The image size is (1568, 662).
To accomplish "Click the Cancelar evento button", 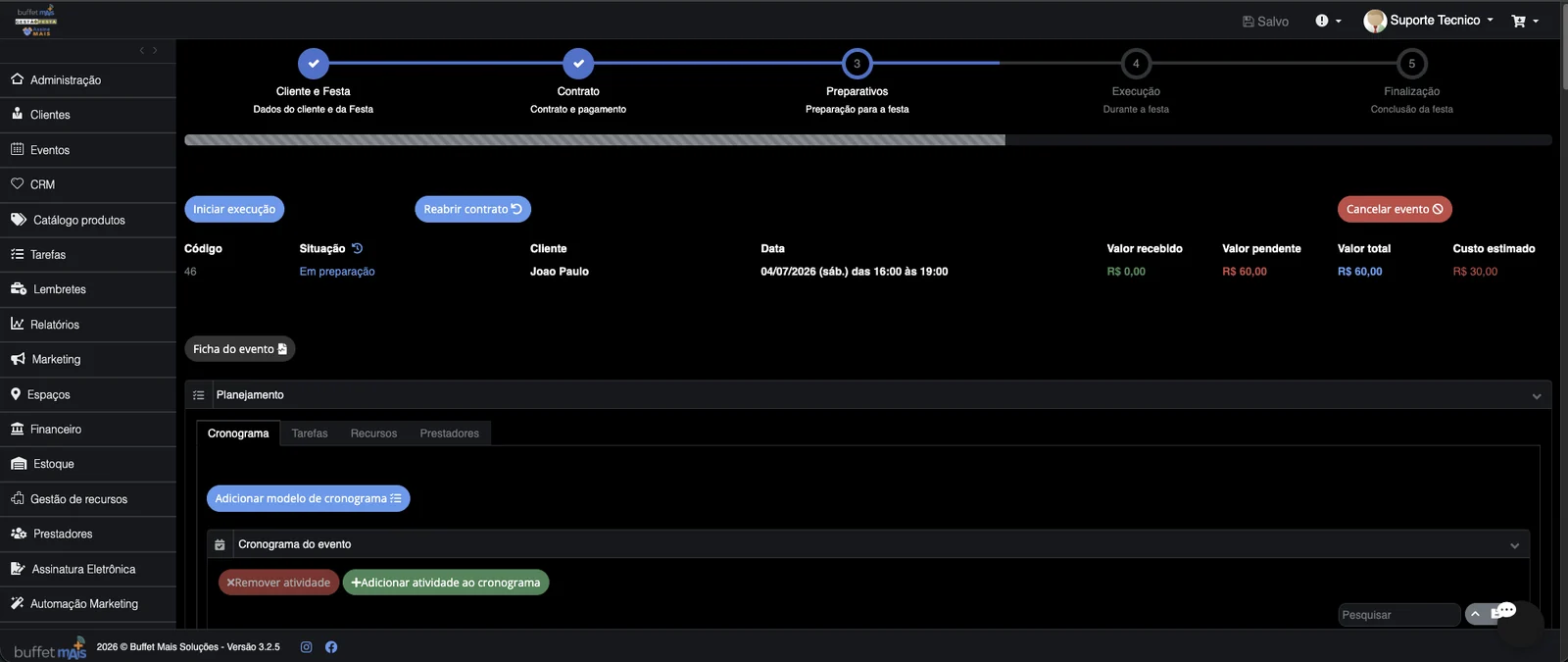I will (1395, 209).
